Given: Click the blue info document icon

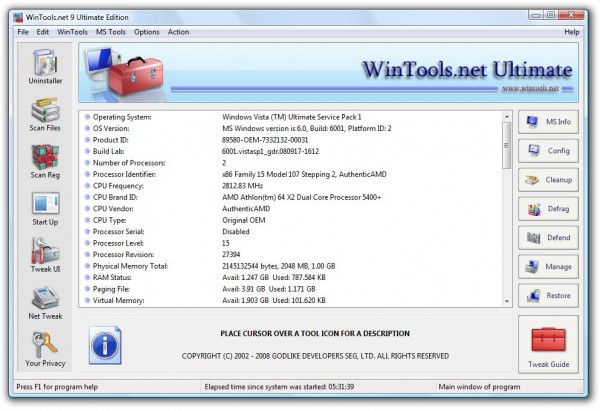Looking at the screenshot, I should [105, 345].
